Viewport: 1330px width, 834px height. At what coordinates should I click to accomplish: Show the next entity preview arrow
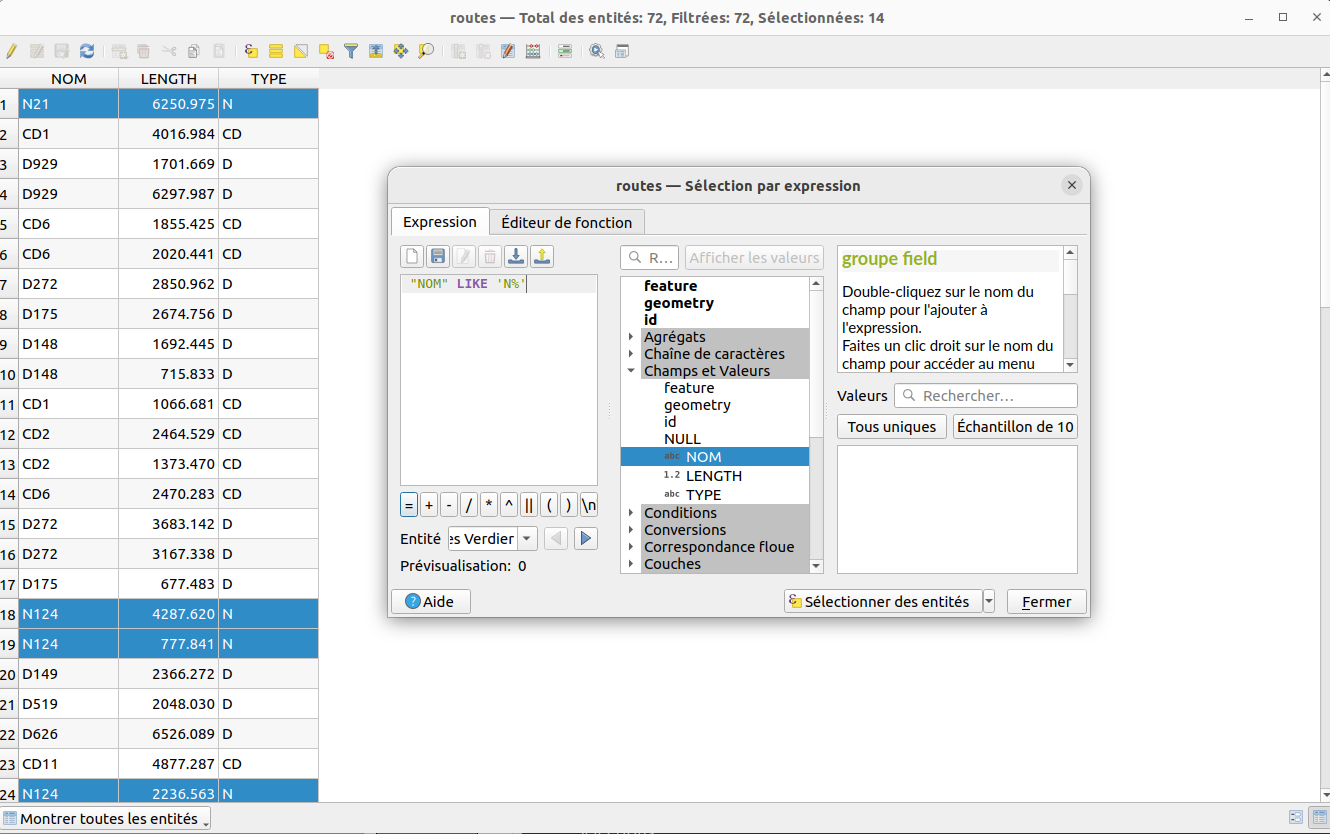pyautogui.click(x=586, y=539)
